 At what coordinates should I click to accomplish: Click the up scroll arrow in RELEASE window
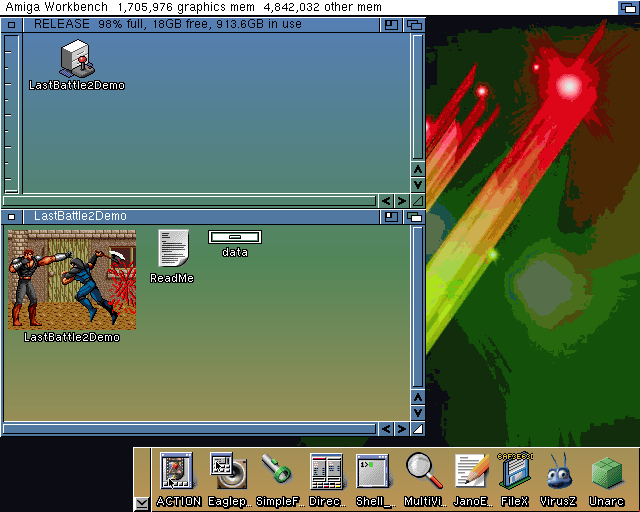tap(418, 169)
